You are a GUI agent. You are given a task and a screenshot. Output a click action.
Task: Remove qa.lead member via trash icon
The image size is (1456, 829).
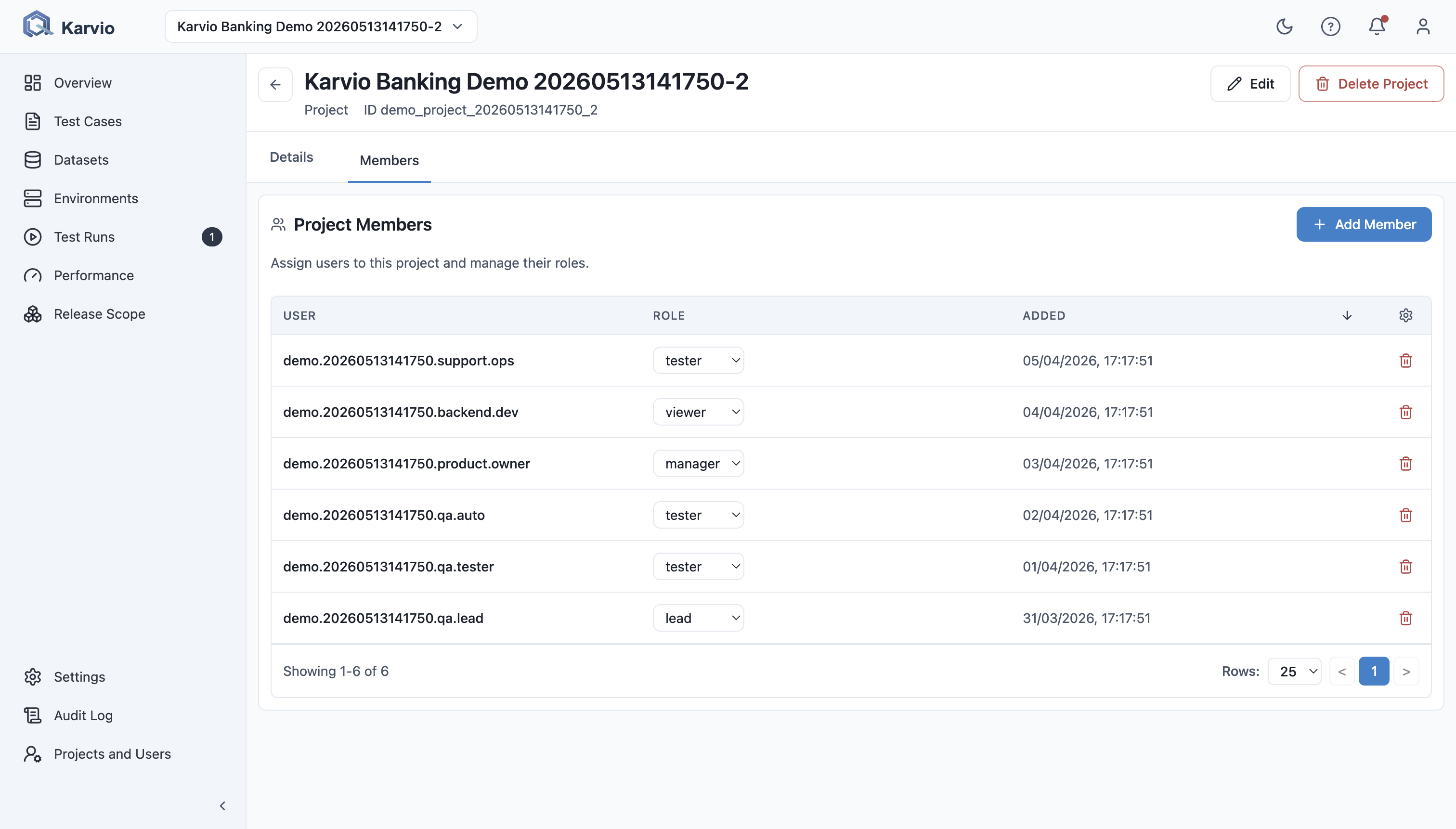point(1405,618)
